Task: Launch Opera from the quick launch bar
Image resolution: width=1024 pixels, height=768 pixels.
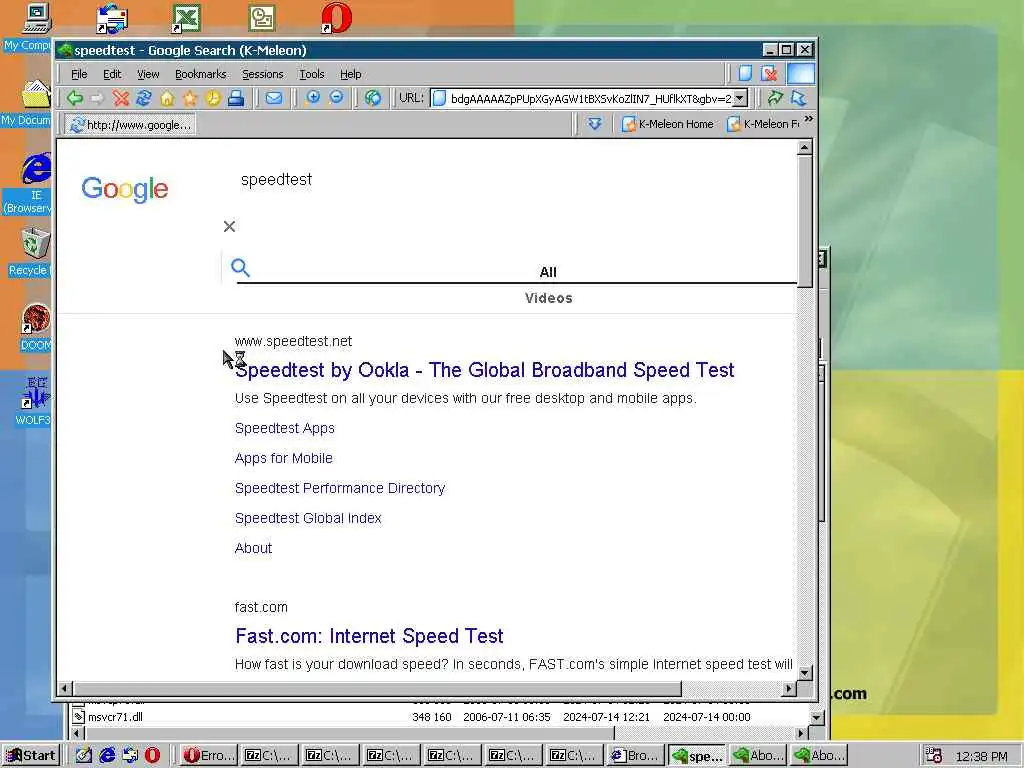Action: 152,756
